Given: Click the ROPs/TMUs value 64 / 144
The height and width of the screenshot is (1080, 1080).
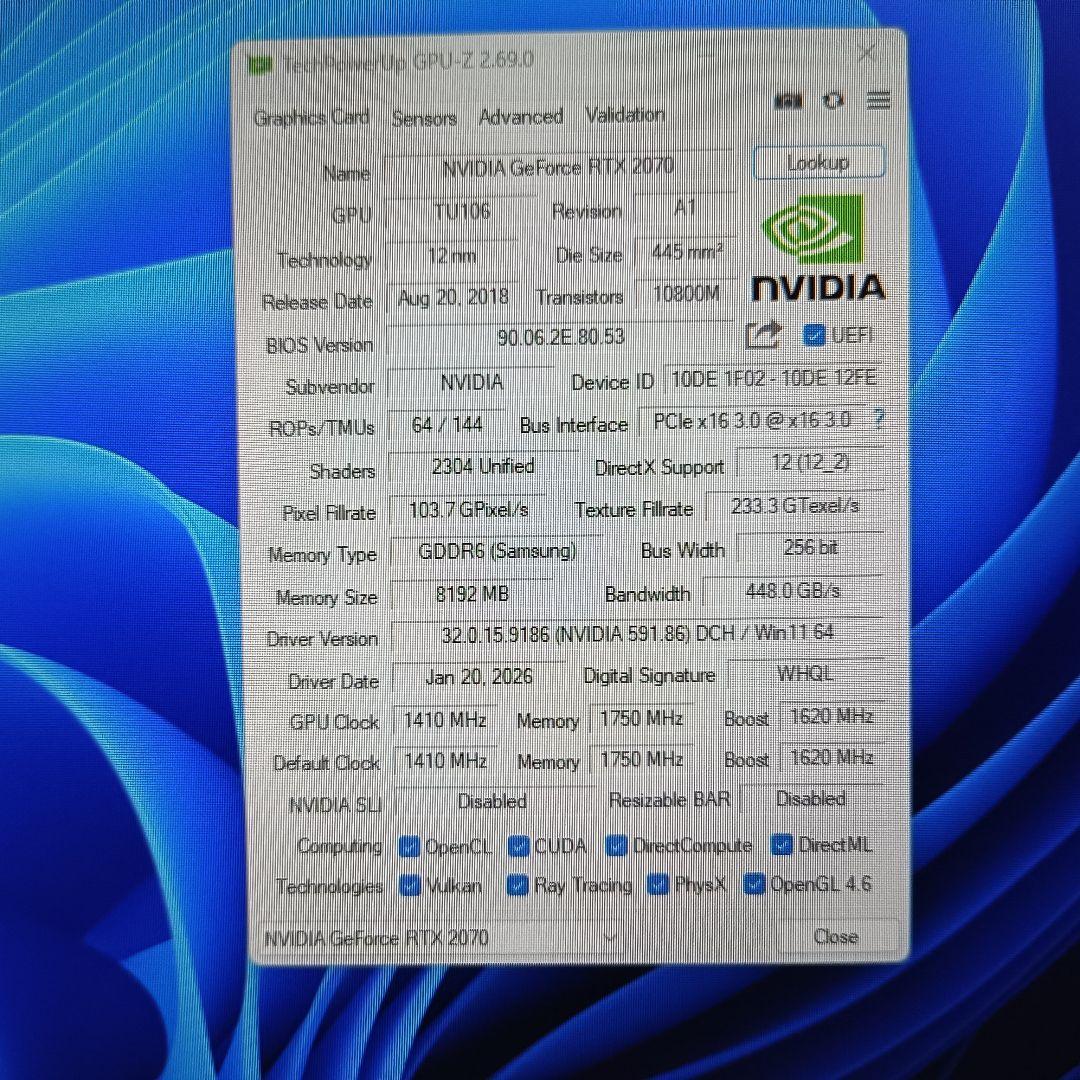Looking at the screenshot, I should coord(446,425).
